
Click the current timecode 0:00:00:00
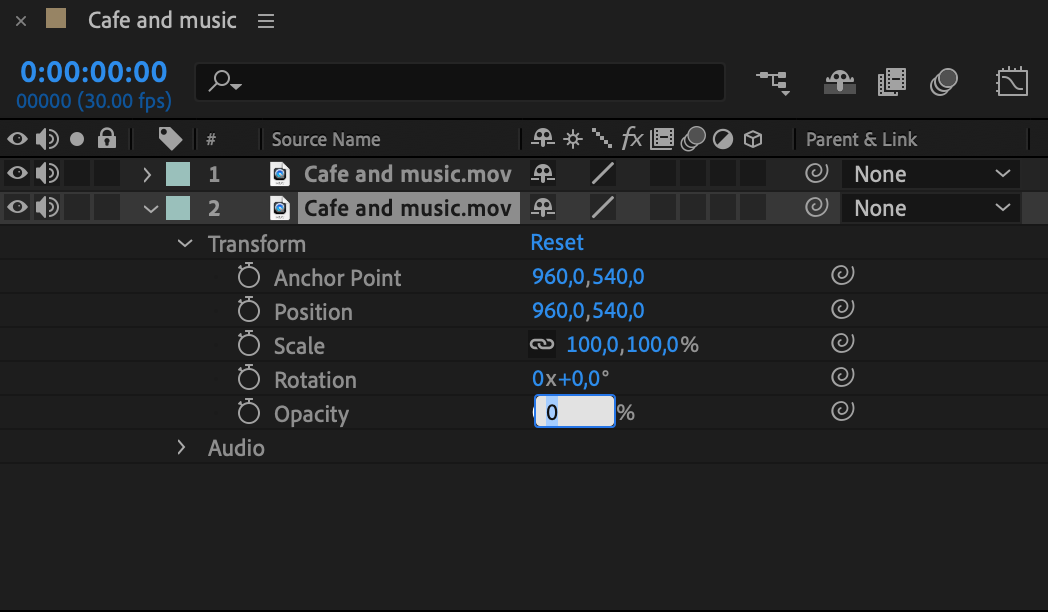click(x=94, y=72)
